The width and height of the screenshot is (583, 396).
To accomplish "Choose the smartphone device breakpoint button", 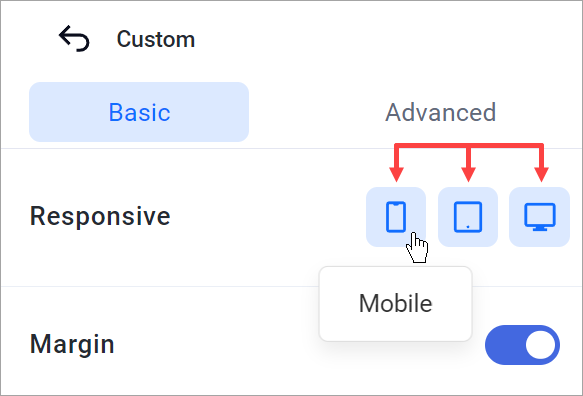I will tap(396, 217).
